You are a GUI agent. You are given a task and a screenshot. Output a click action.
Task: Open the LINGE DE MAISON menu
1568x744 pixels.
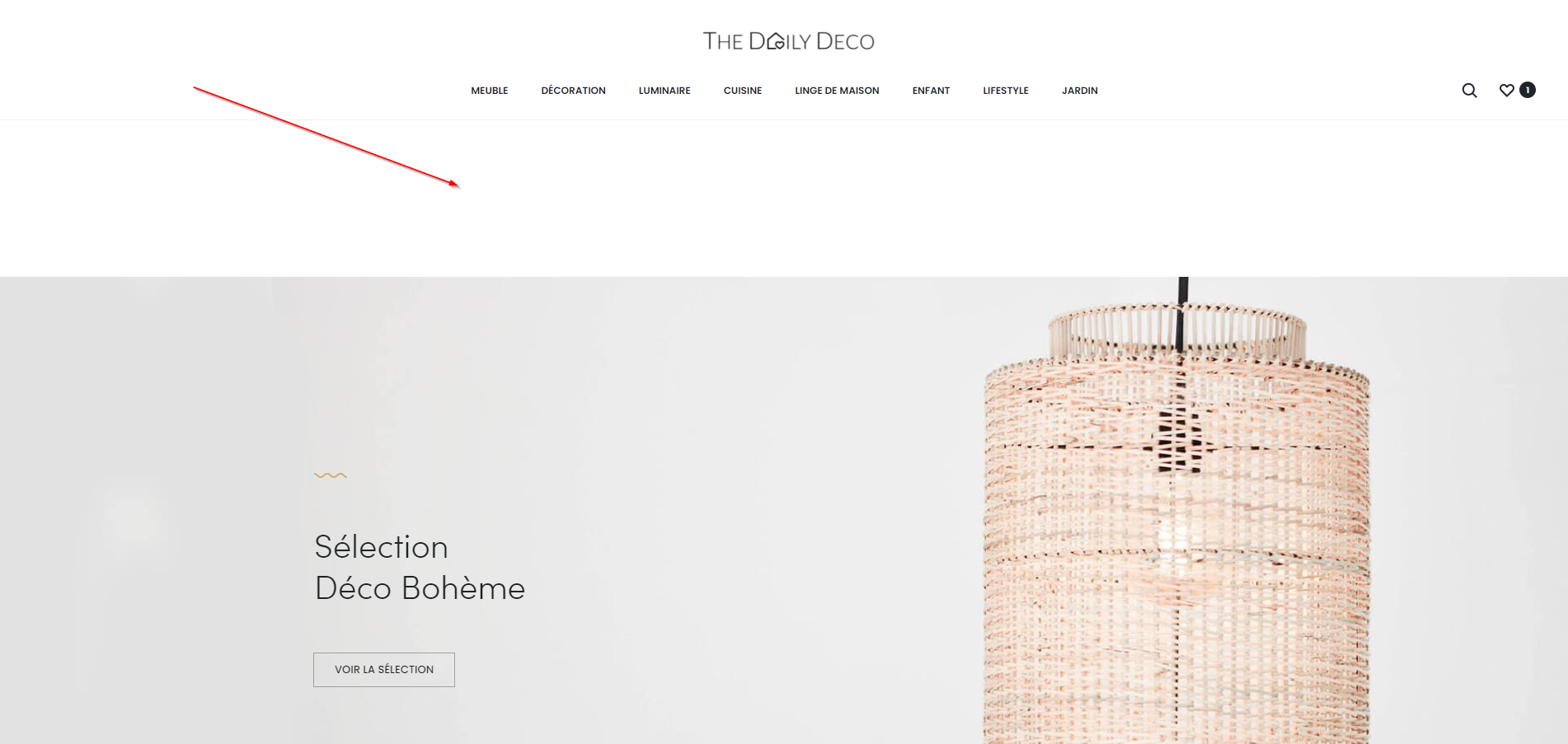pyautogui.click(x=837, y=91)
